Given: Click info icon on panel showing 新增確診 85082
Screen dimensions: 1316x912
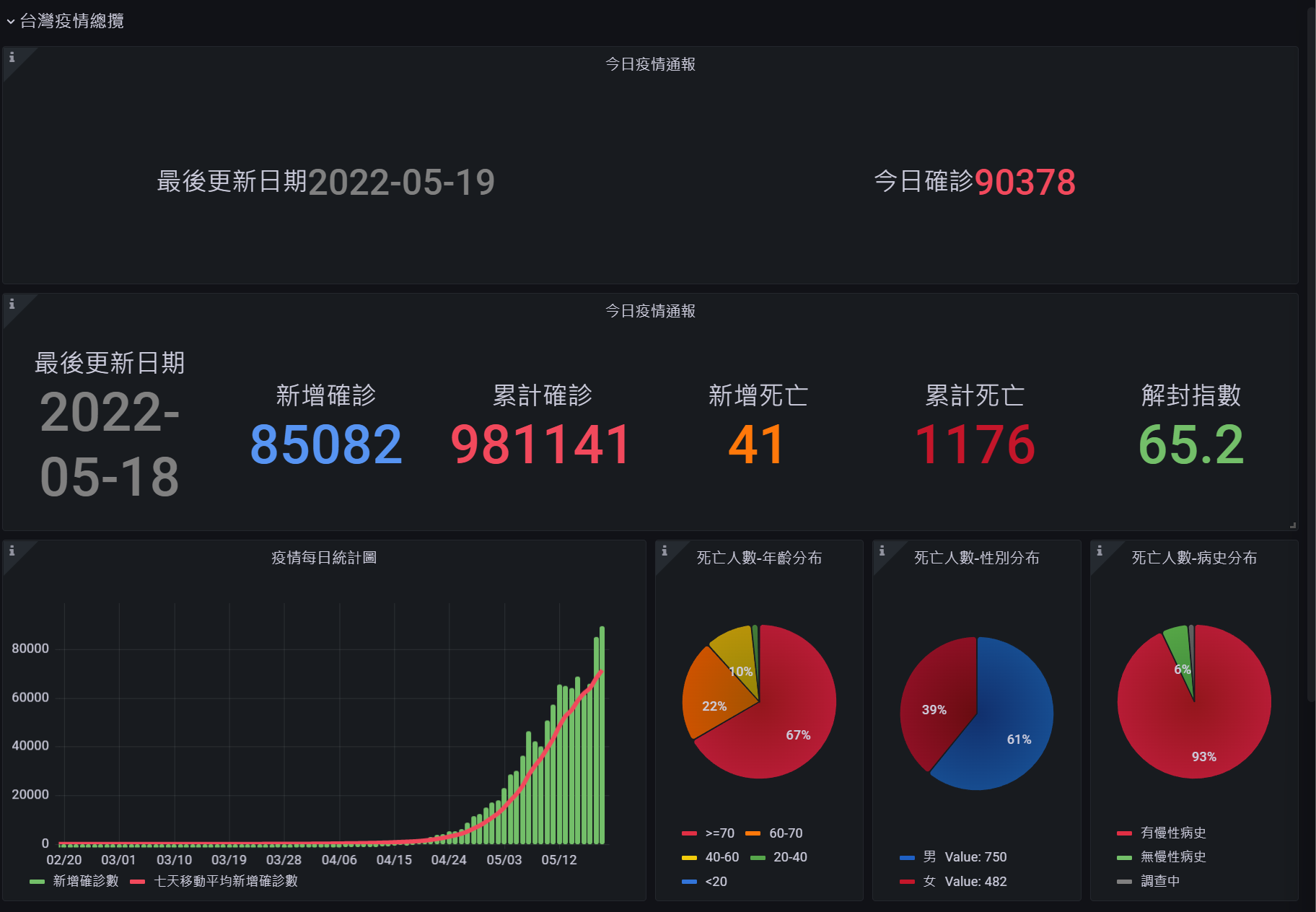Looking at the screenshot, I should click(x=12, y=304).
